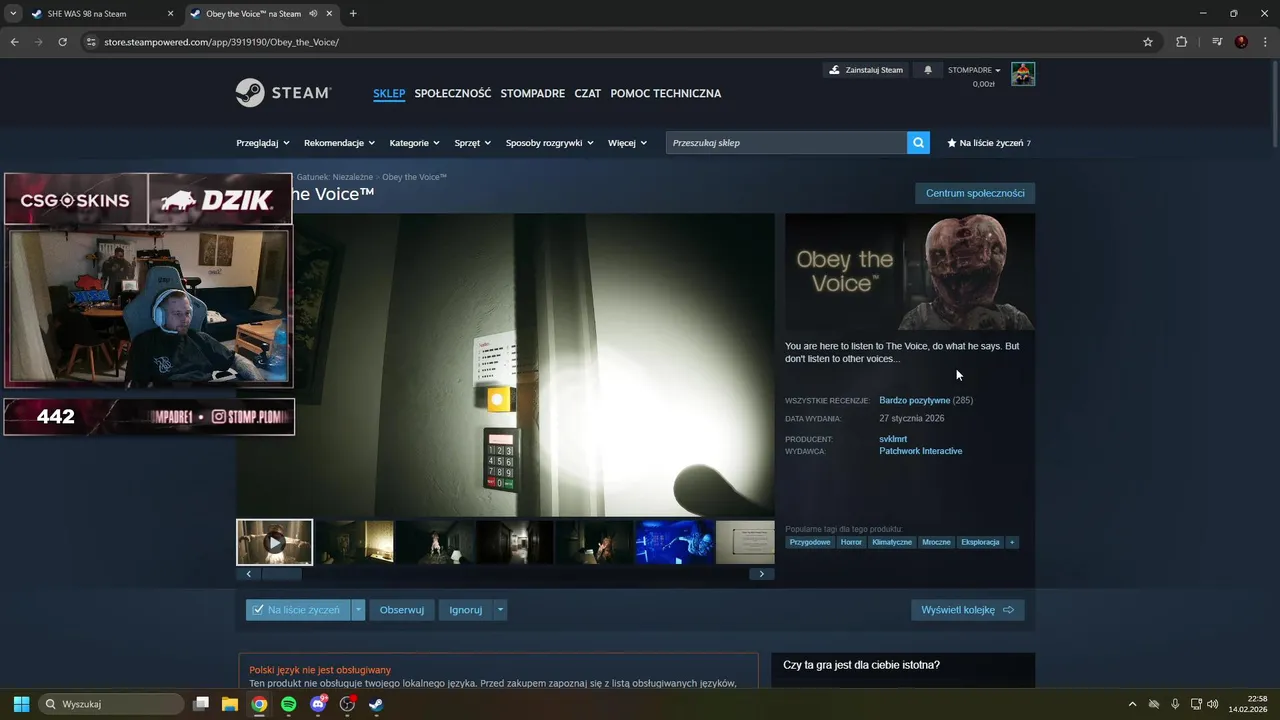Select the Eksploracja tag
Viewport: 1280px width, 720px height.
click(x=980, y=542)
